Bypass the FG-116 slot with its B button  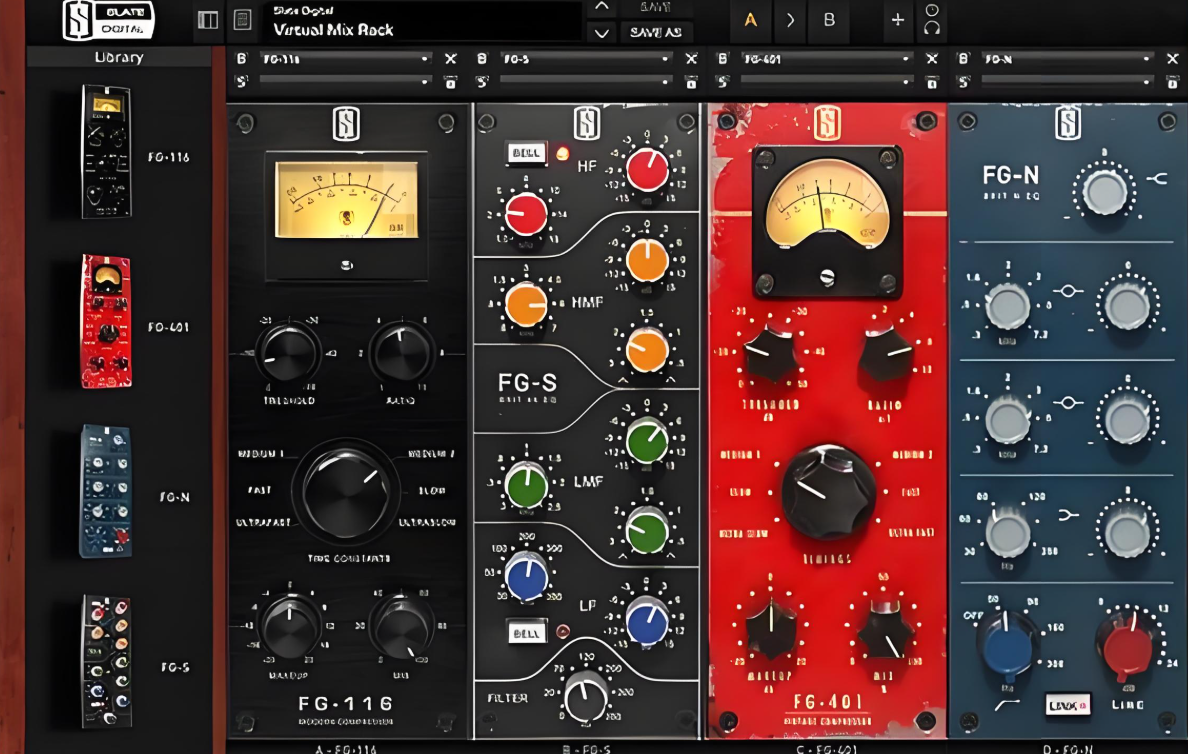pos(242,58)
